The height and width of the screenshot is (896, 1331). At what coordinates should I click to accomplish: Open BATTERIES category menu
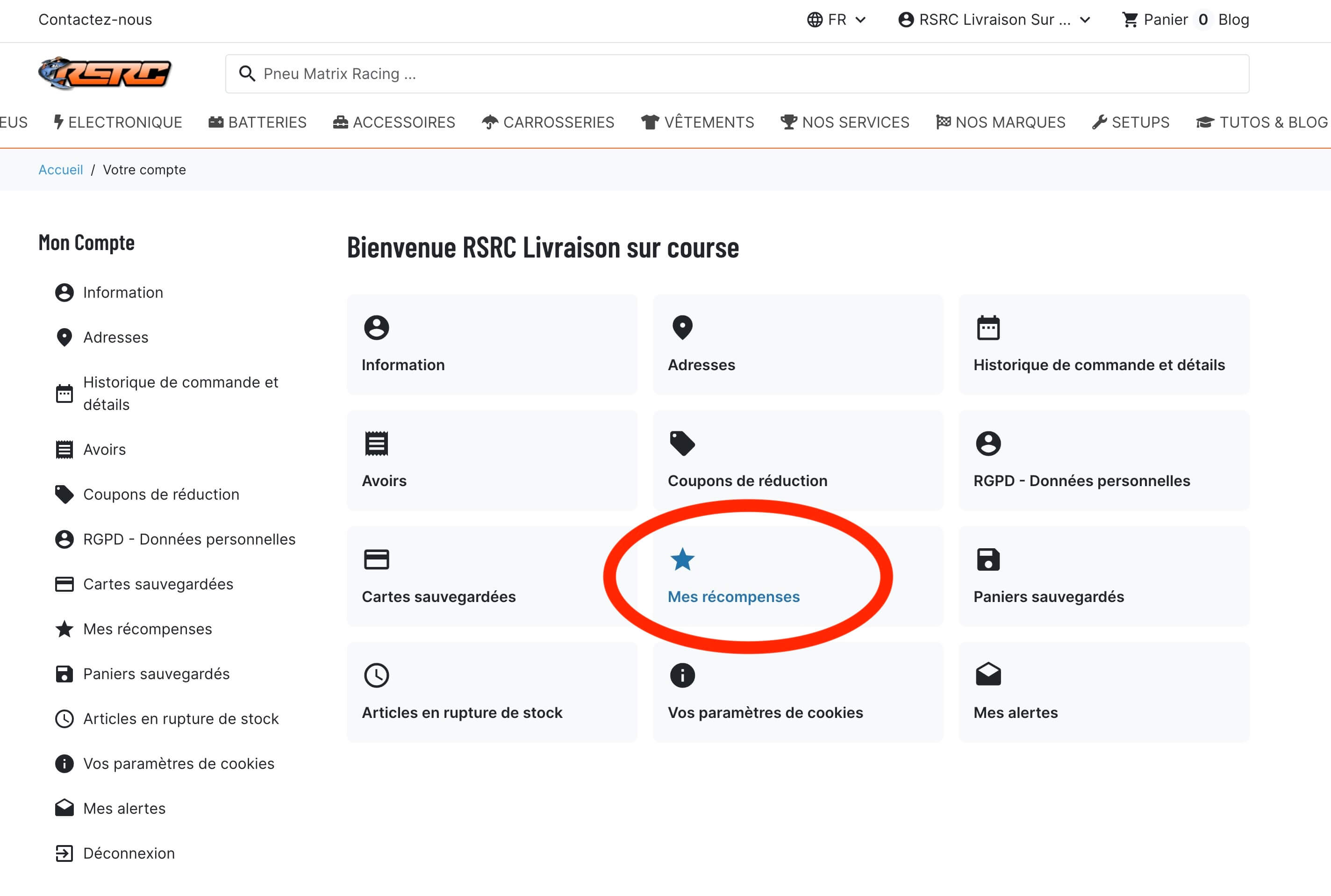(x=258, y=122)
